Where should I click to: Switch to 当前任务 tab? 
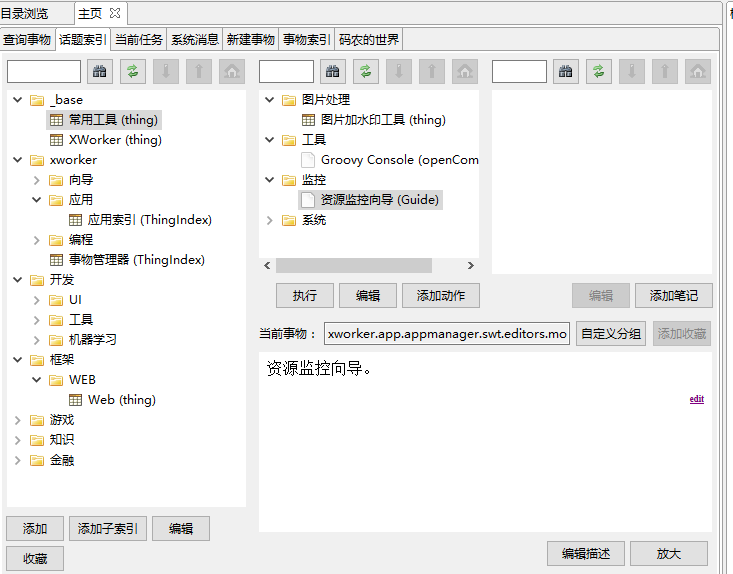pos(139,39)
